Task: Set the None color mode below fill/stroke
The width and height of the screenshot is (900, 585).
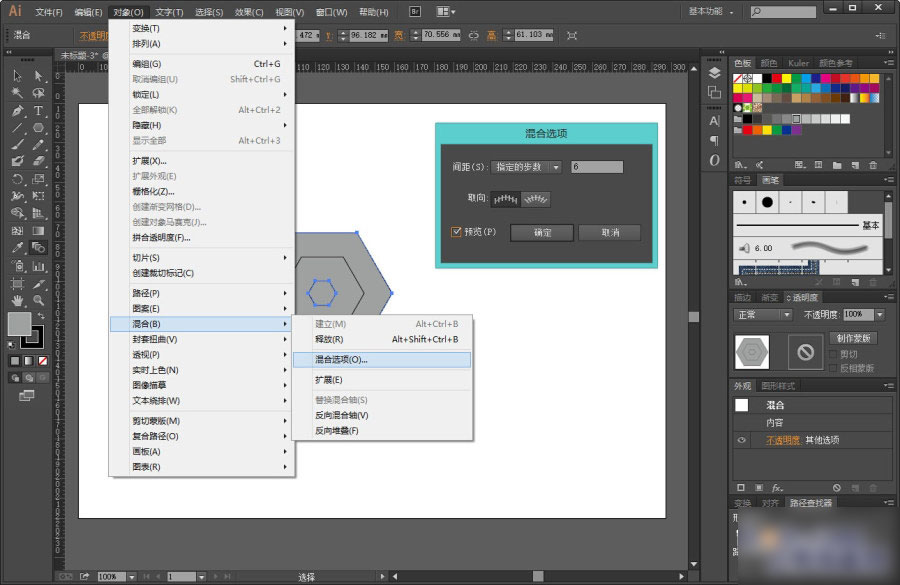Action: [42, 361]
